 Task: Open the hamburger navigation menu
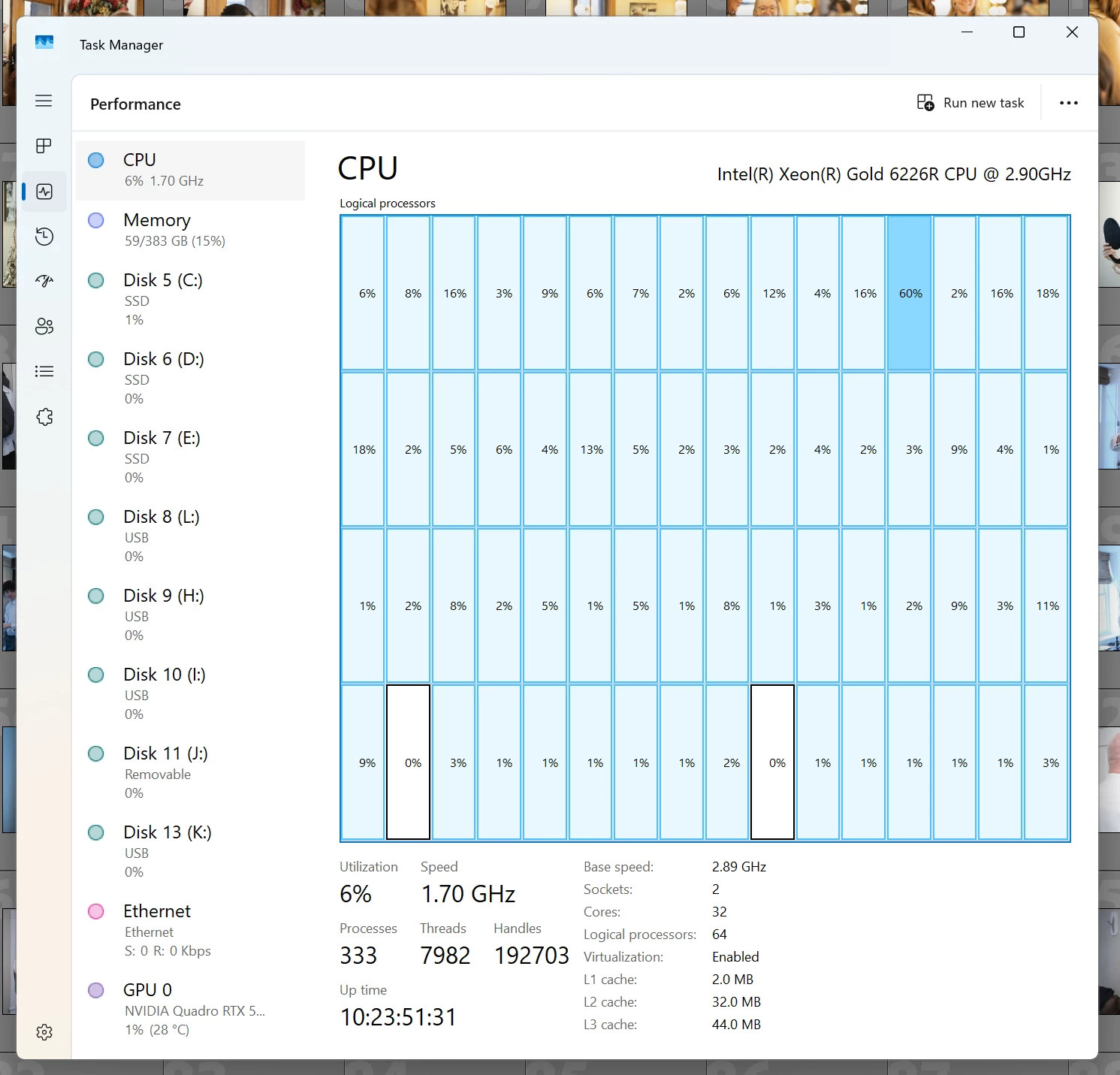click(x=44, y=101)
